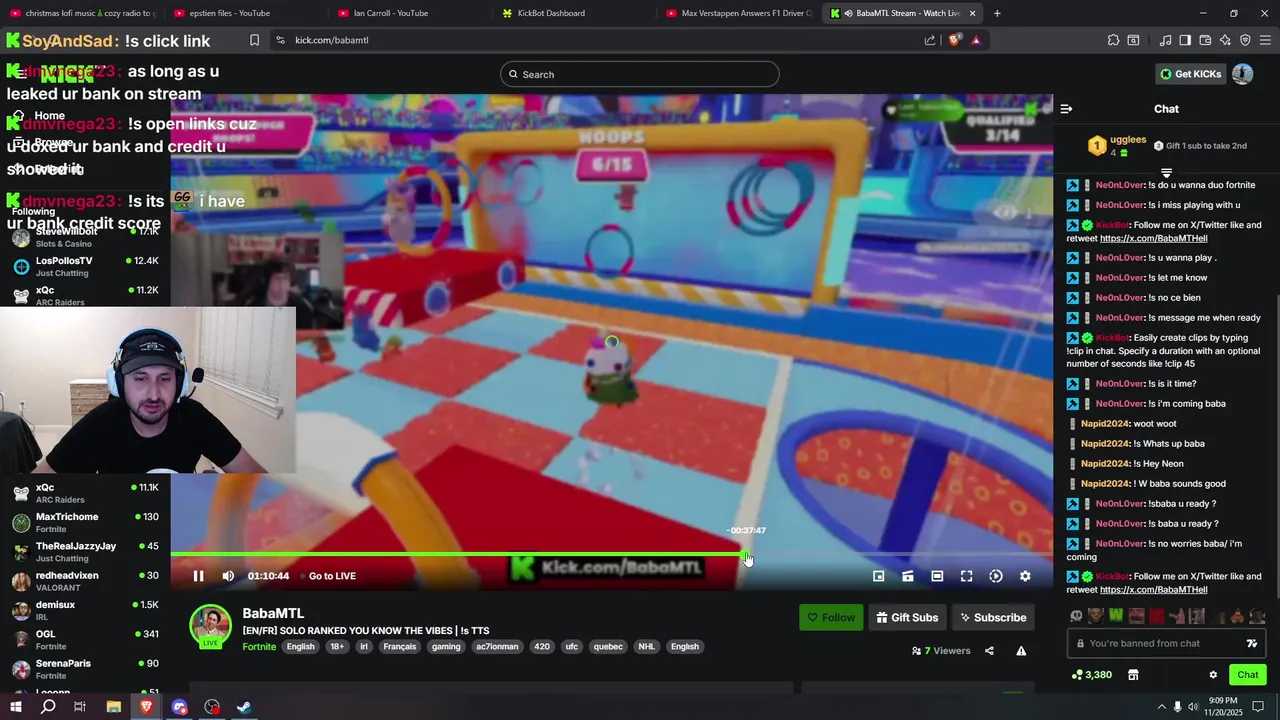Screen dimensions: 1280x720
Task: Open Brave Rewards triangle icon
Action: pos(976,40)
